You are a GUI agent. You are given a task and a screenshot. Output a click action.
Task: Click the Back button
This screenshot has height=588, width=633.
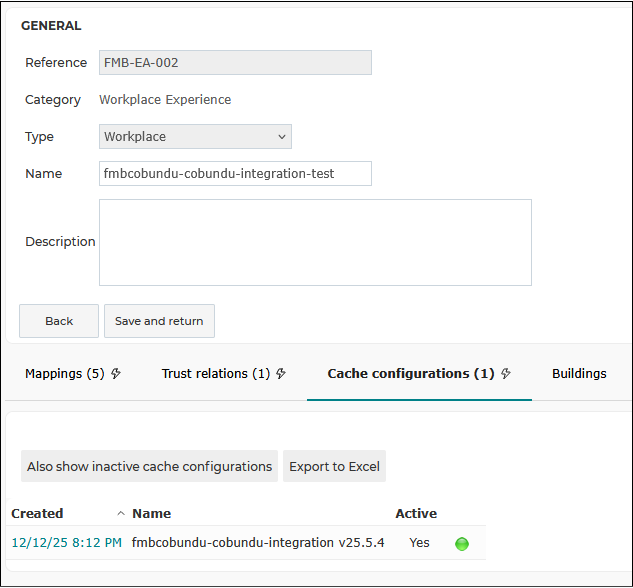(x=59, y=321)
